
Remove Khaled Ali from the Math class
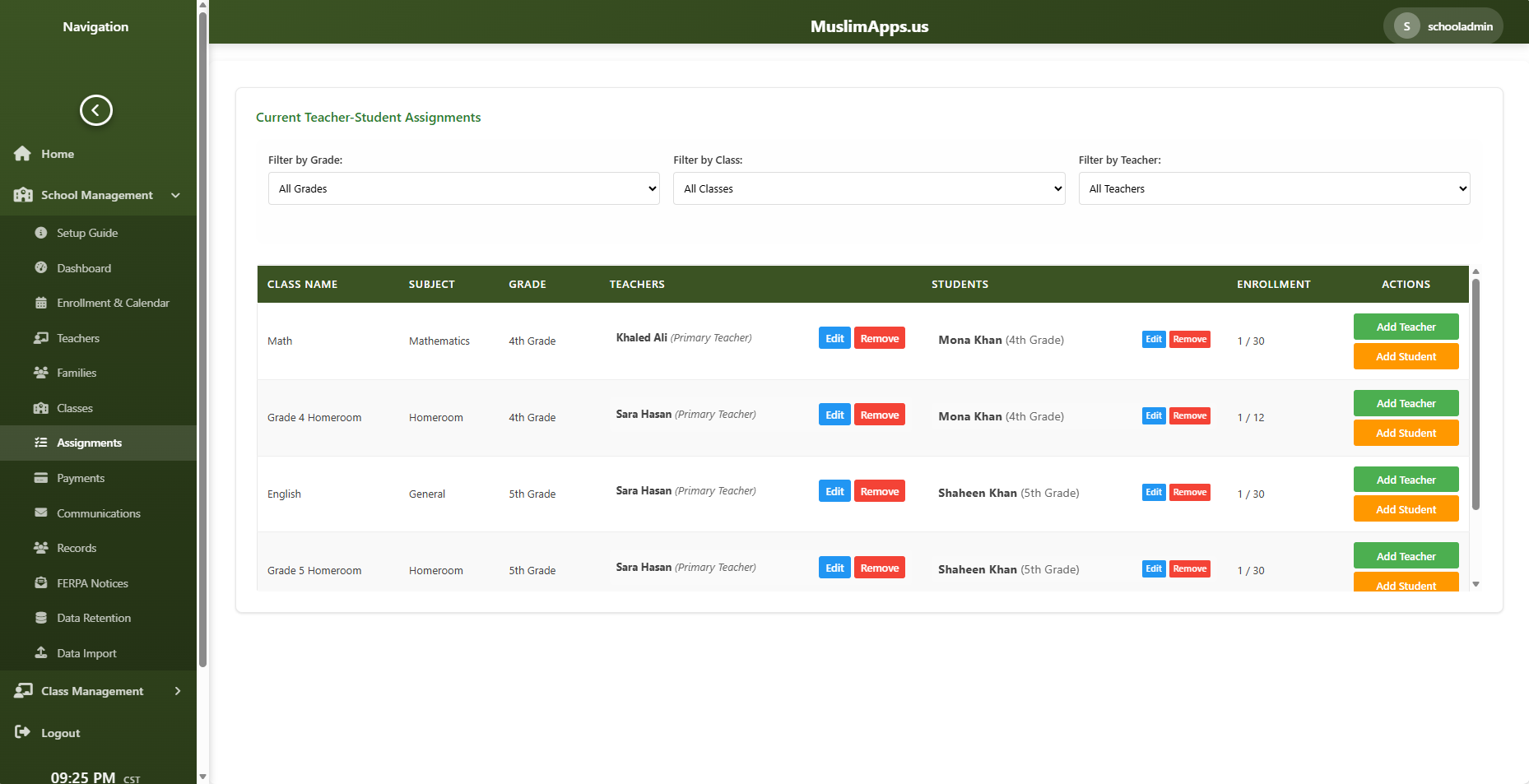(879, 337)
